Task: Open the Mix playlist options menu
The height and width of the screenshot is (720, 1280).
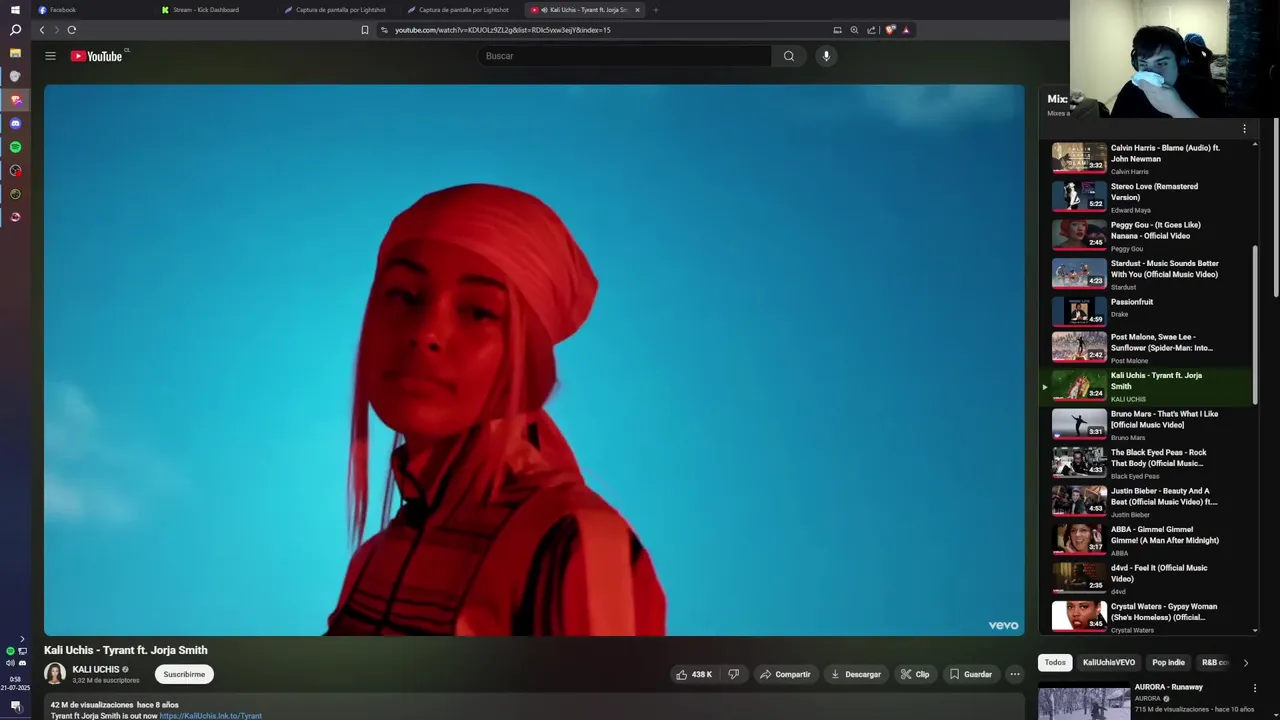Action: tap(1244, 129)
